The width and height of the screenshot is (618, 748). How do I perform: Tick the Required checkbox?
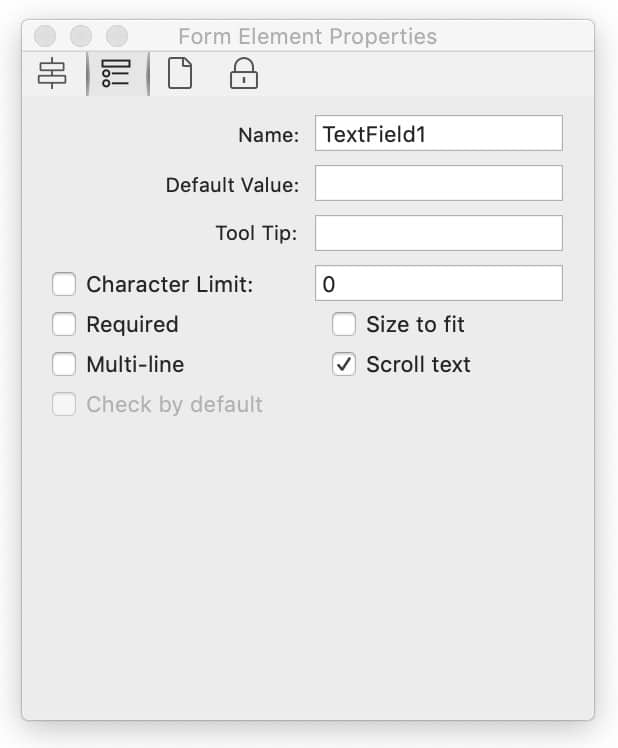pos(64,325)
